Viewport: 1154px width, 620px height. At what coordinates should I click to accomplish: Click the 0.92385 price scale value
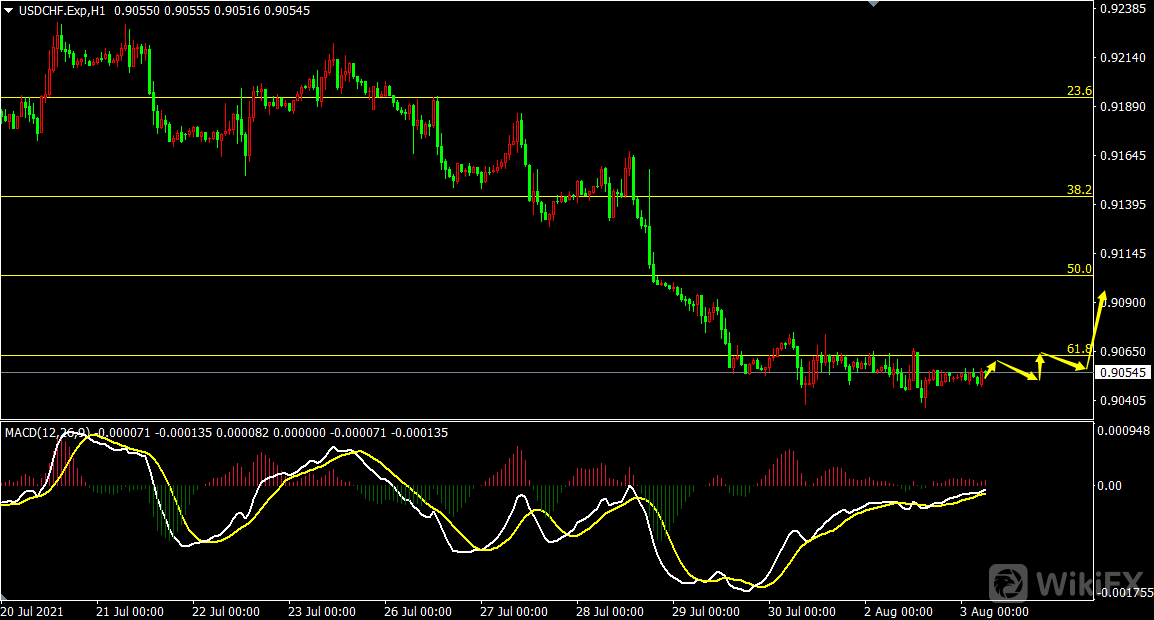point(1122,9)
